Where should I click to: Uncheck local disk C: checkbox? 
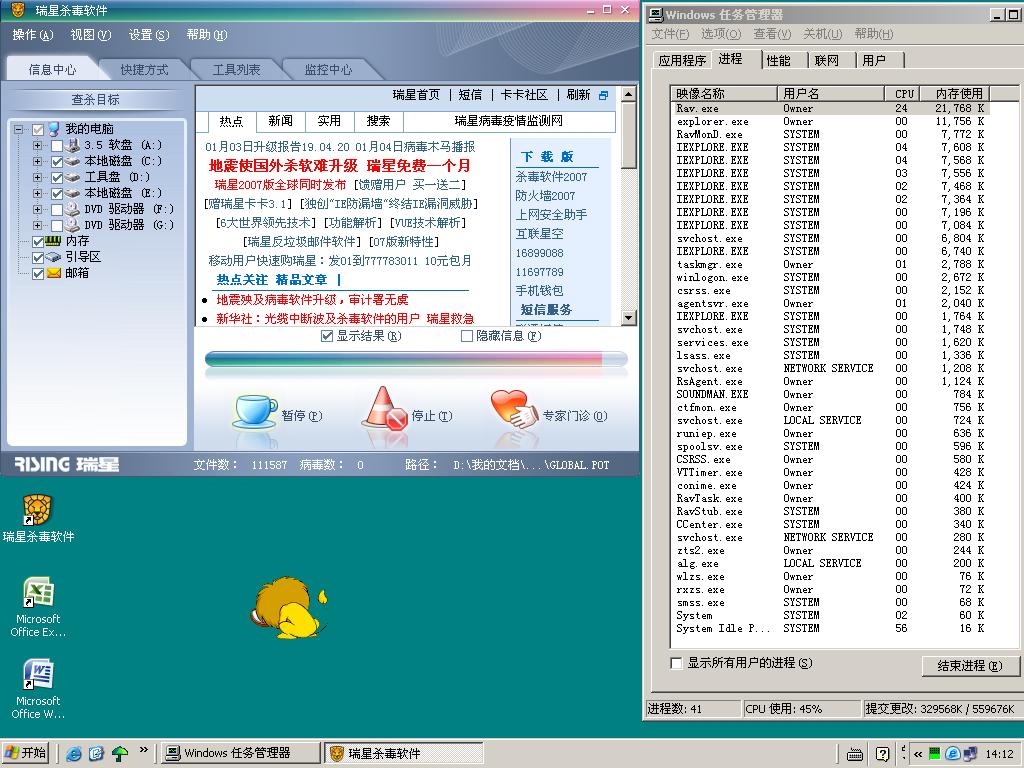coord(57,161)
